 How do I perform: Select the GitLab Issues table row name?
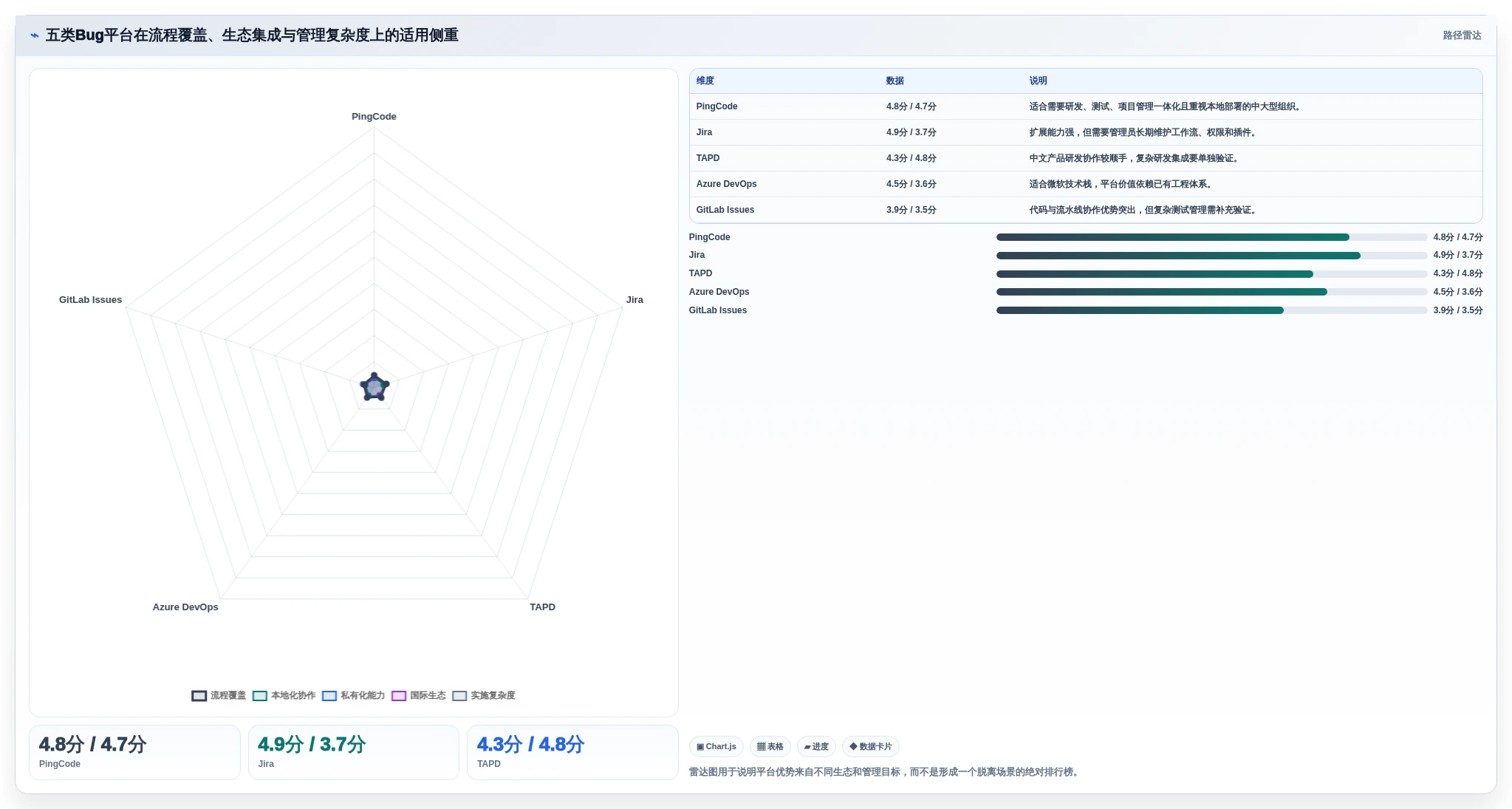point(725,210)
